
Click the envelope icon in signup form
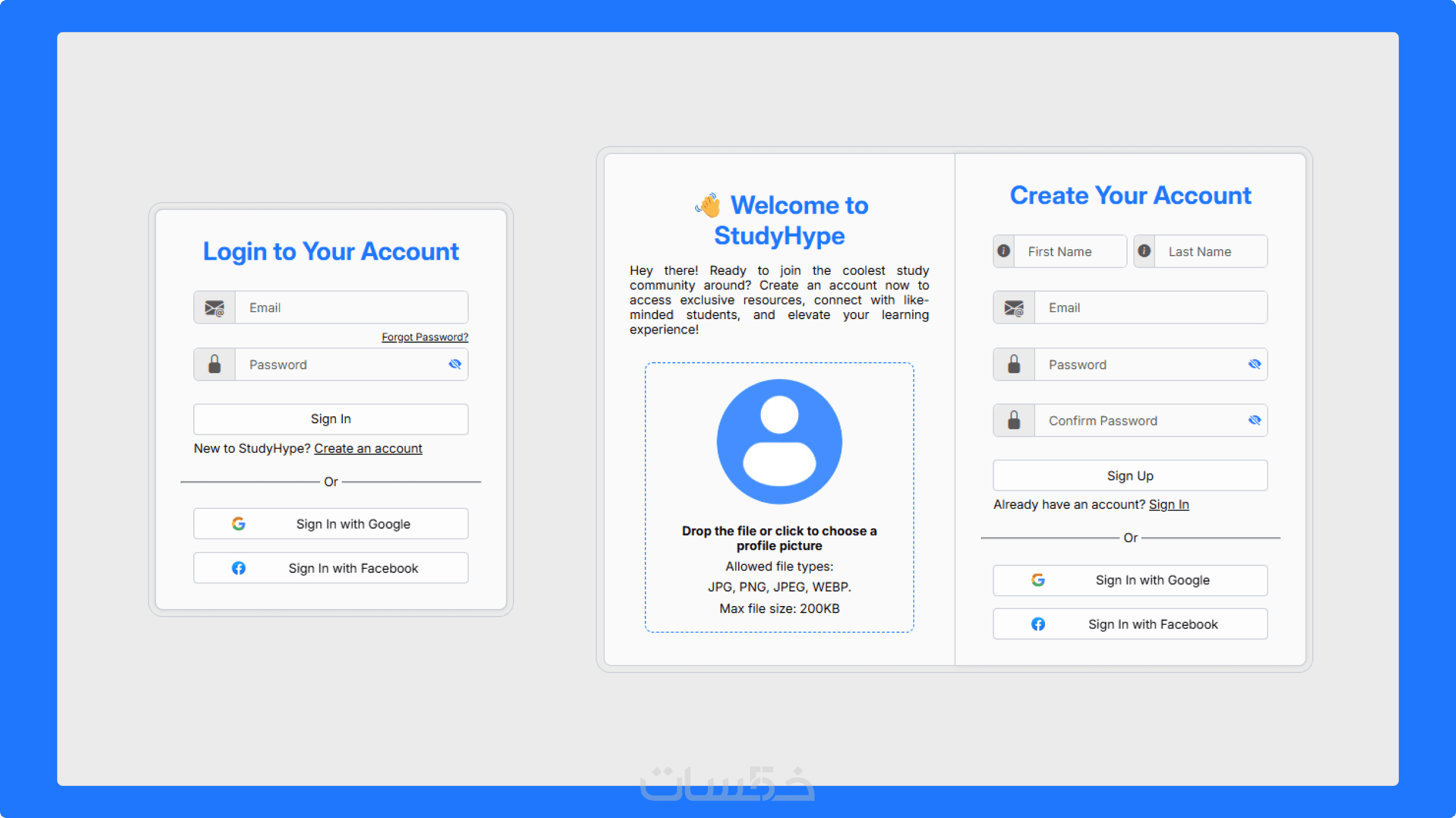[1014, 307]
